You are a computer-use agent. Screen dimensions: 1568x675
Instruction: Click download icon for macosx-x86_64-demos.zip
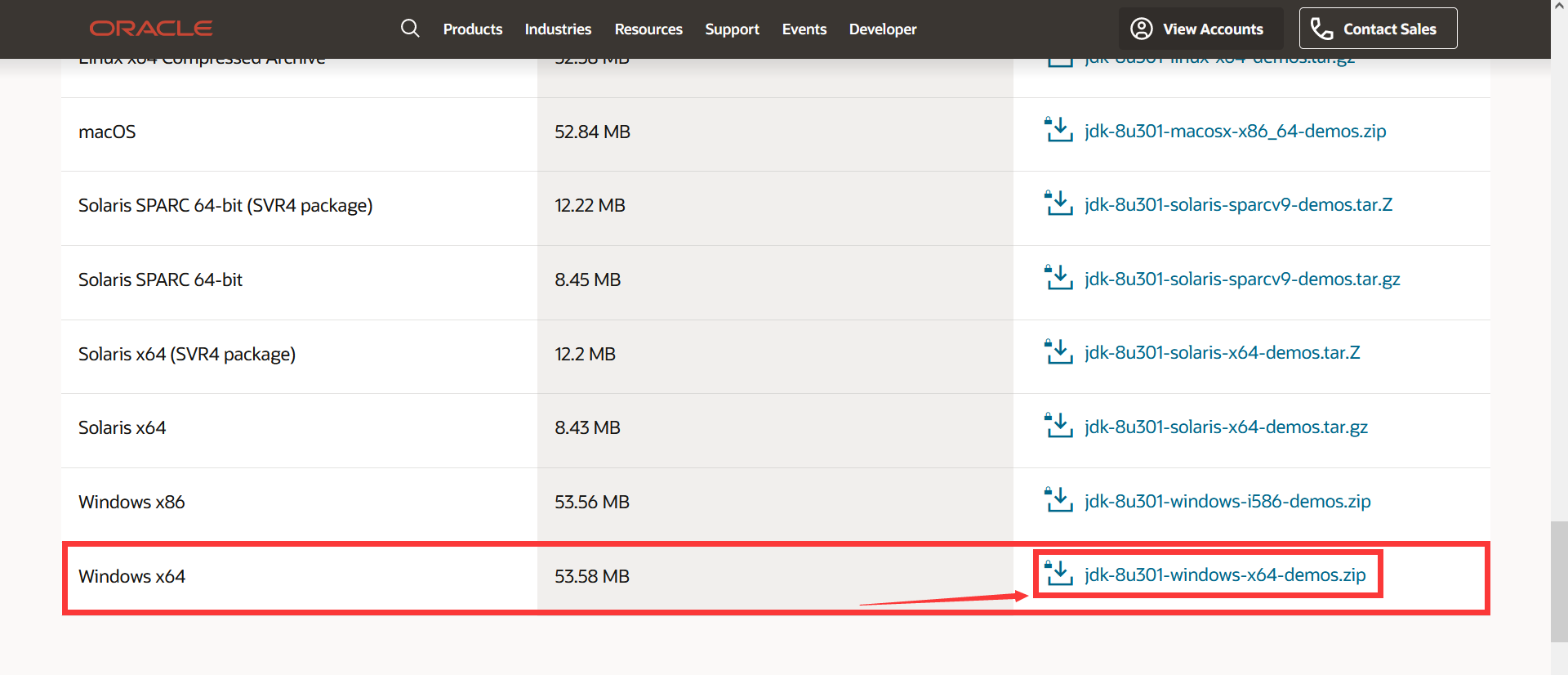click(x=1058, y=129)
